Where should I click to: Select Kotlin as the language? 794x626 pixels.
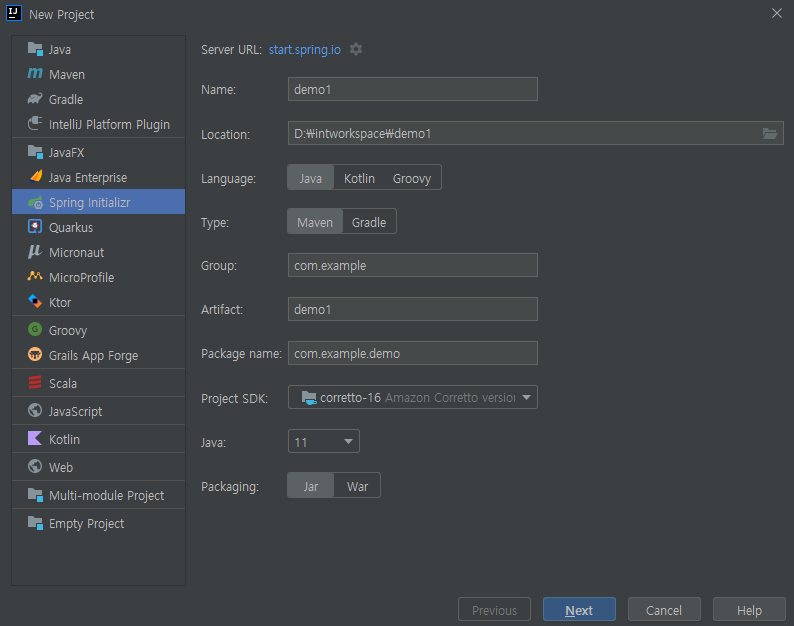click(359, 178)
